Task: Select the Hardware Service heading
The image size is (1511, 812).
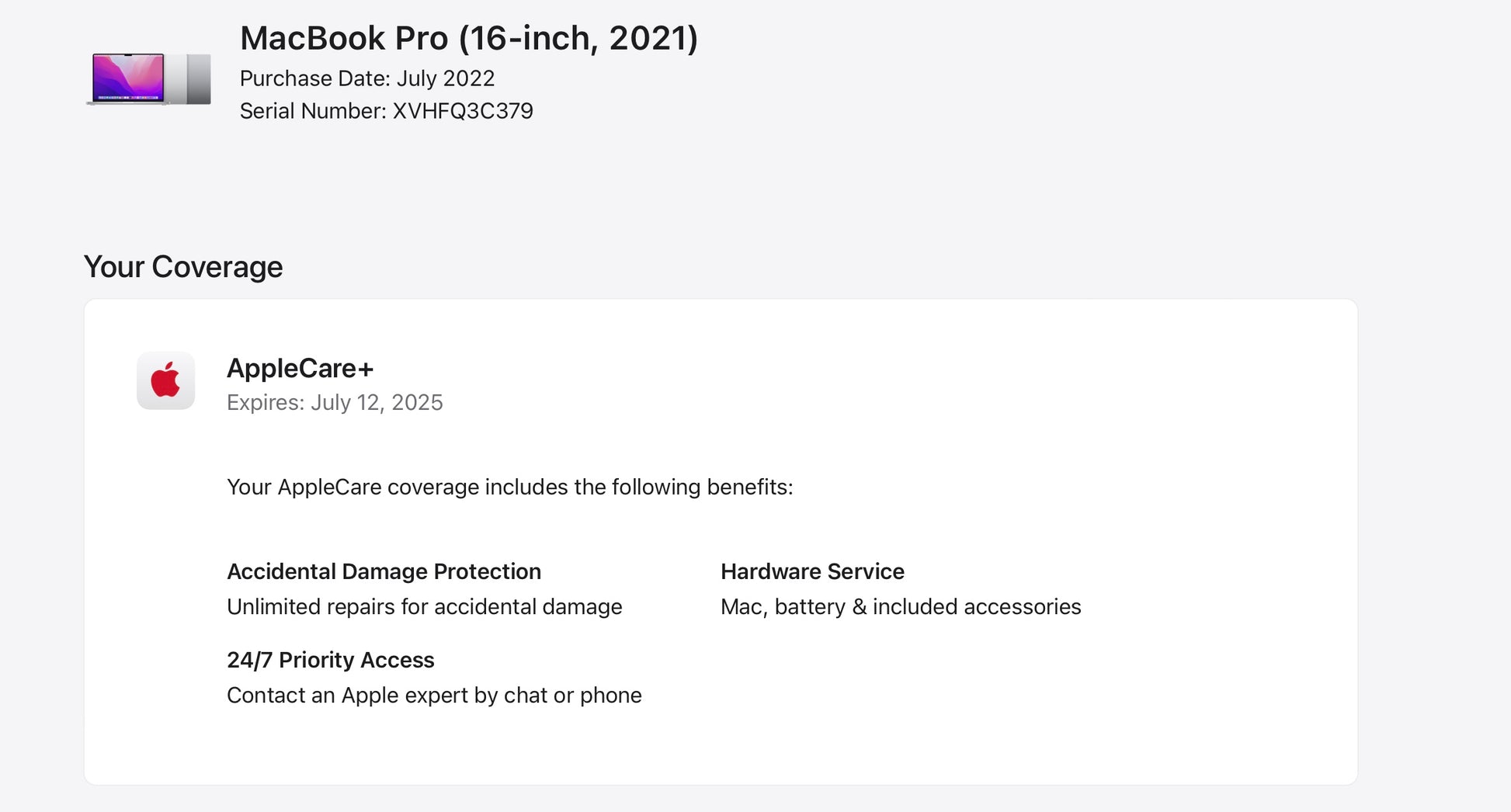Action: (812, 571)
